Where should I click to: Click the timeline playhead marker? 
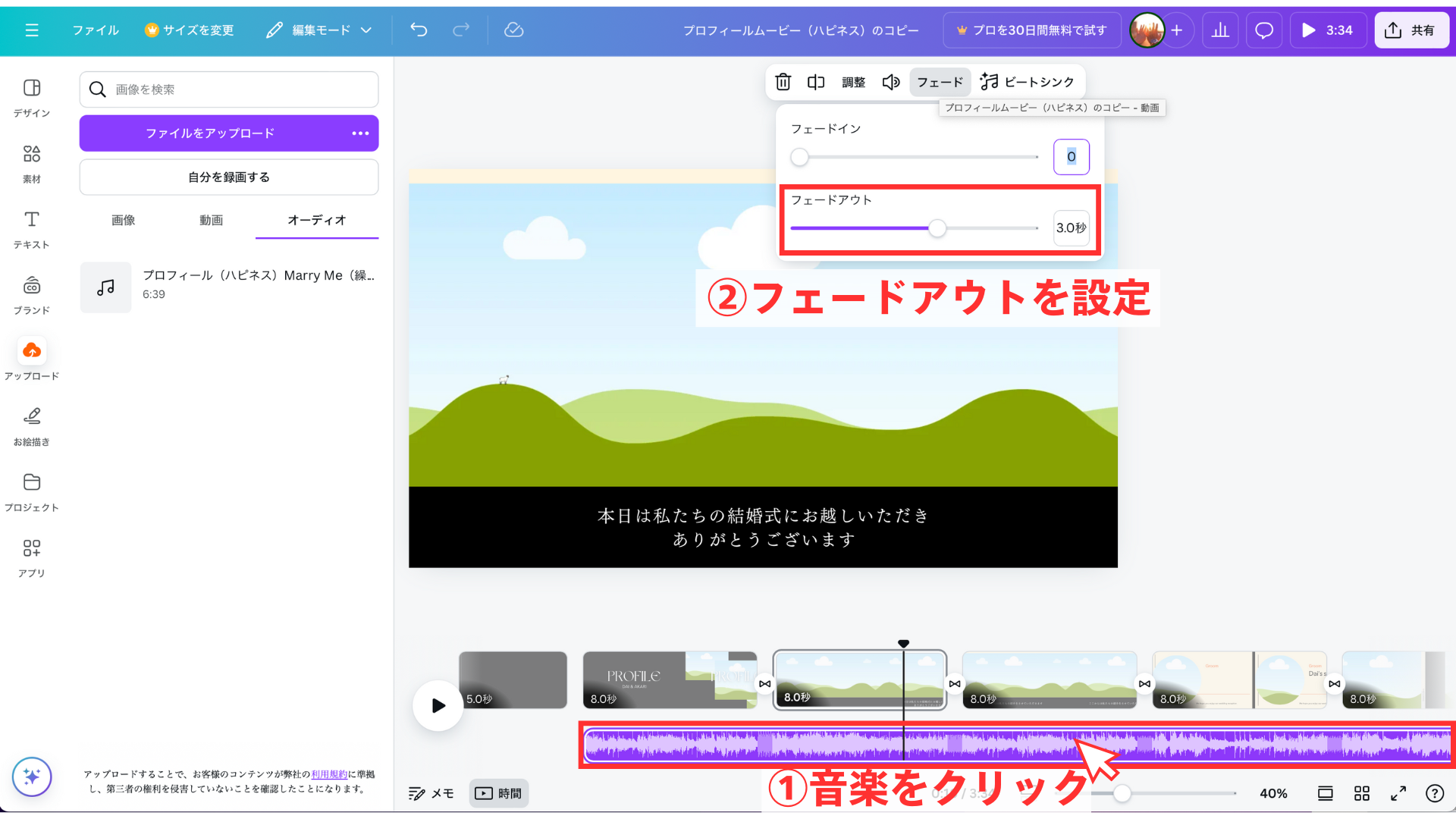click(x=903, y=644)
